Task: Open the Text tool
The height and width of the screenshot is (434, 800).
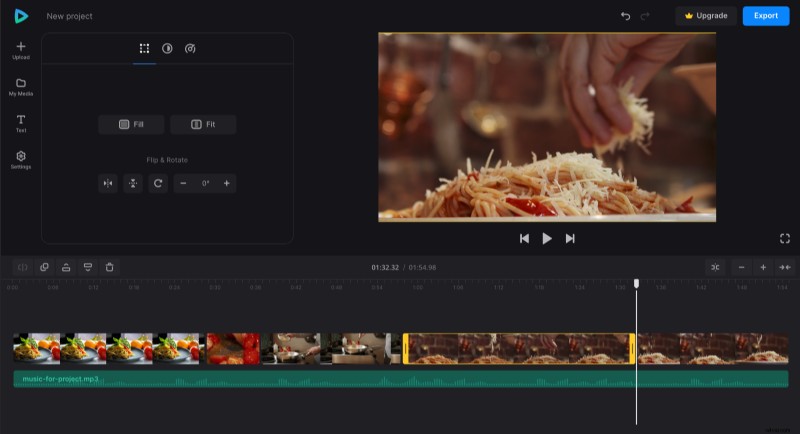Action: click(21, 123)
